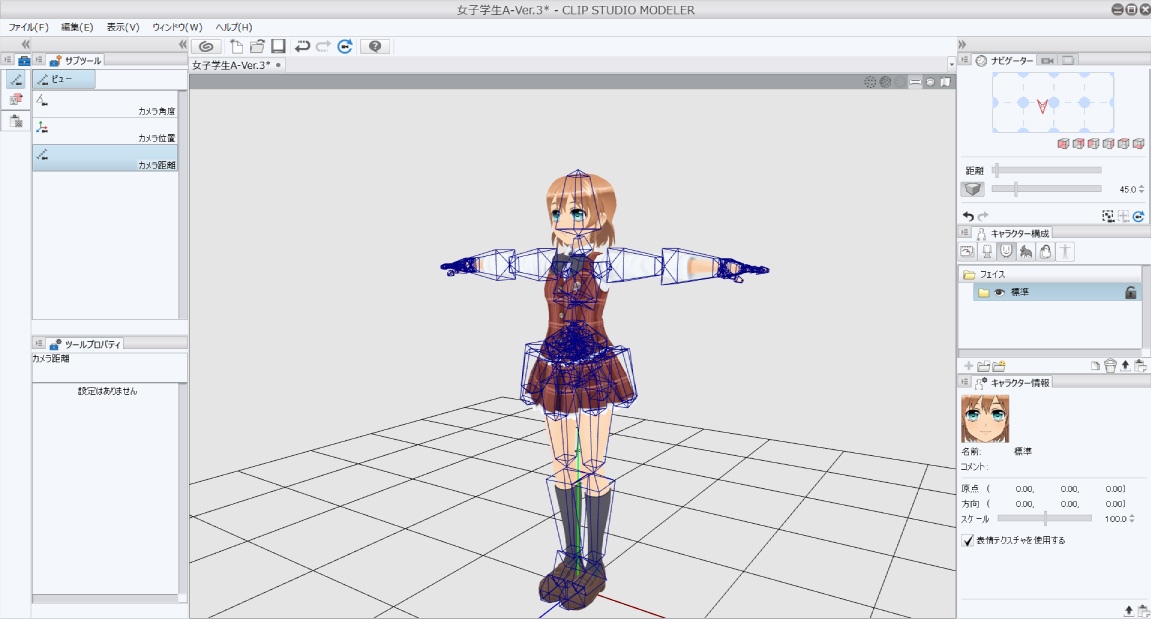Viewport: 1151px width, 619px height.
Task: Select the clipboard checker tool icon
Action: [x=16, y=121]
